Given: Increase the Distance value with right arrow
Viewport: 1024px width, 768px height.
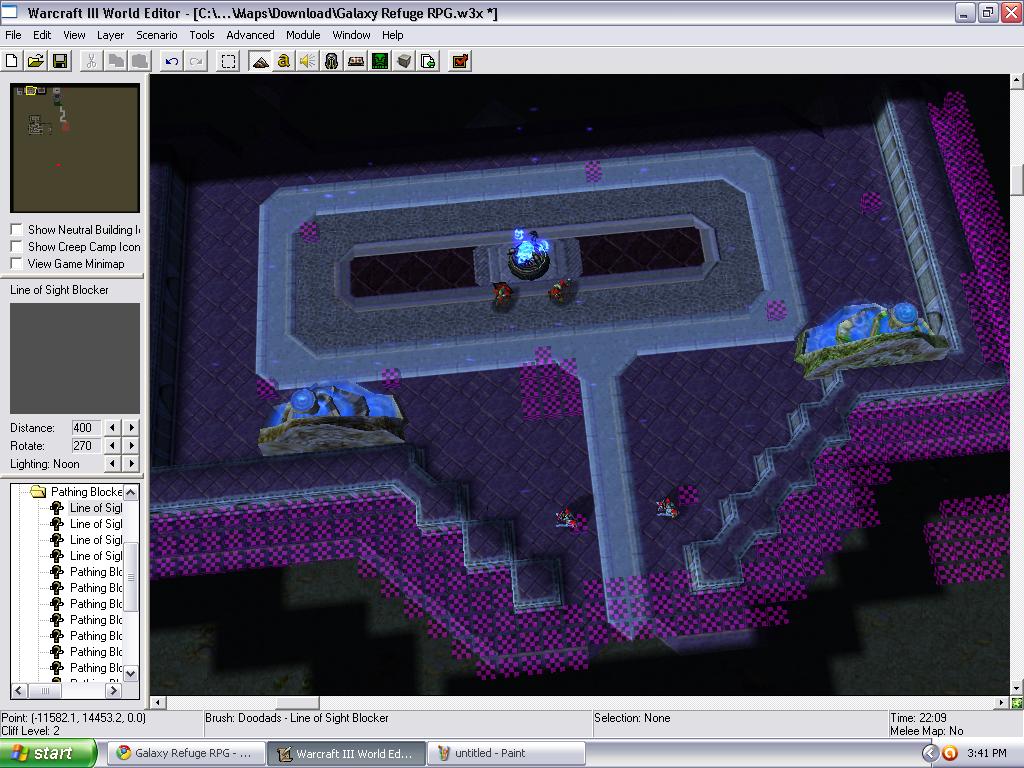Looking at the screenshot, I should [132, 428].
